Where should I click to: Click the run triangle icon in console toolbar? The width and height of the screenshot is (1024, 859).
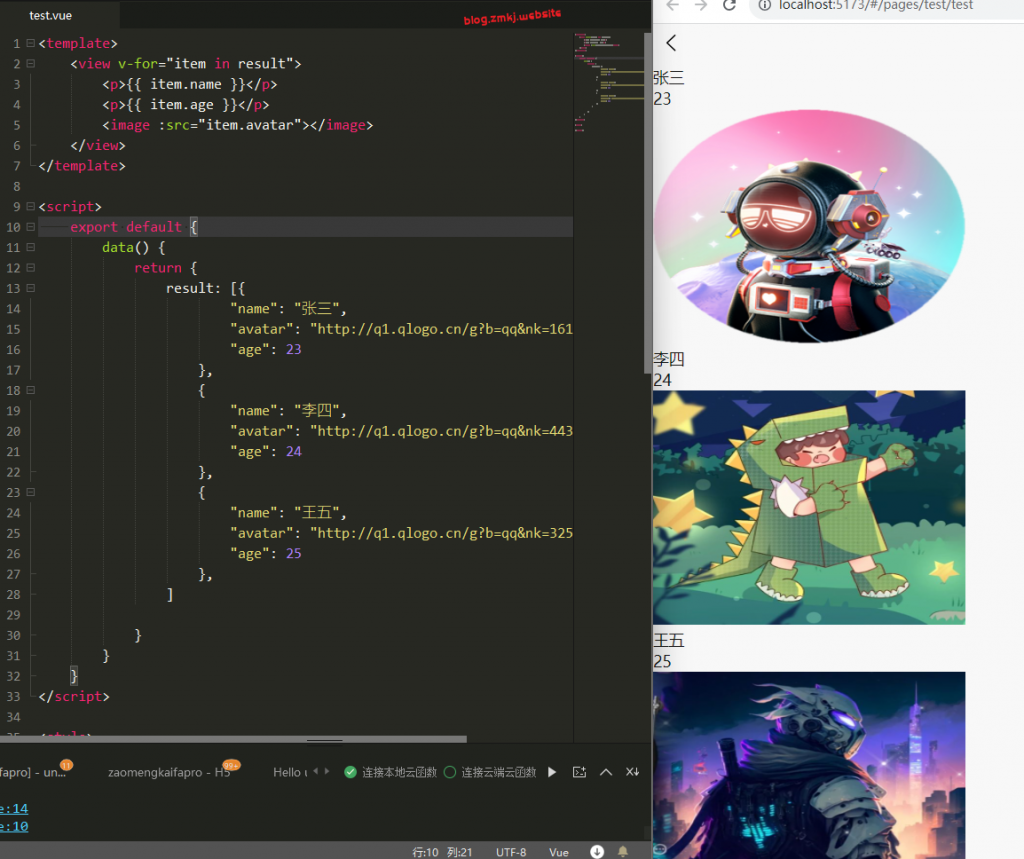coord(552,772)
